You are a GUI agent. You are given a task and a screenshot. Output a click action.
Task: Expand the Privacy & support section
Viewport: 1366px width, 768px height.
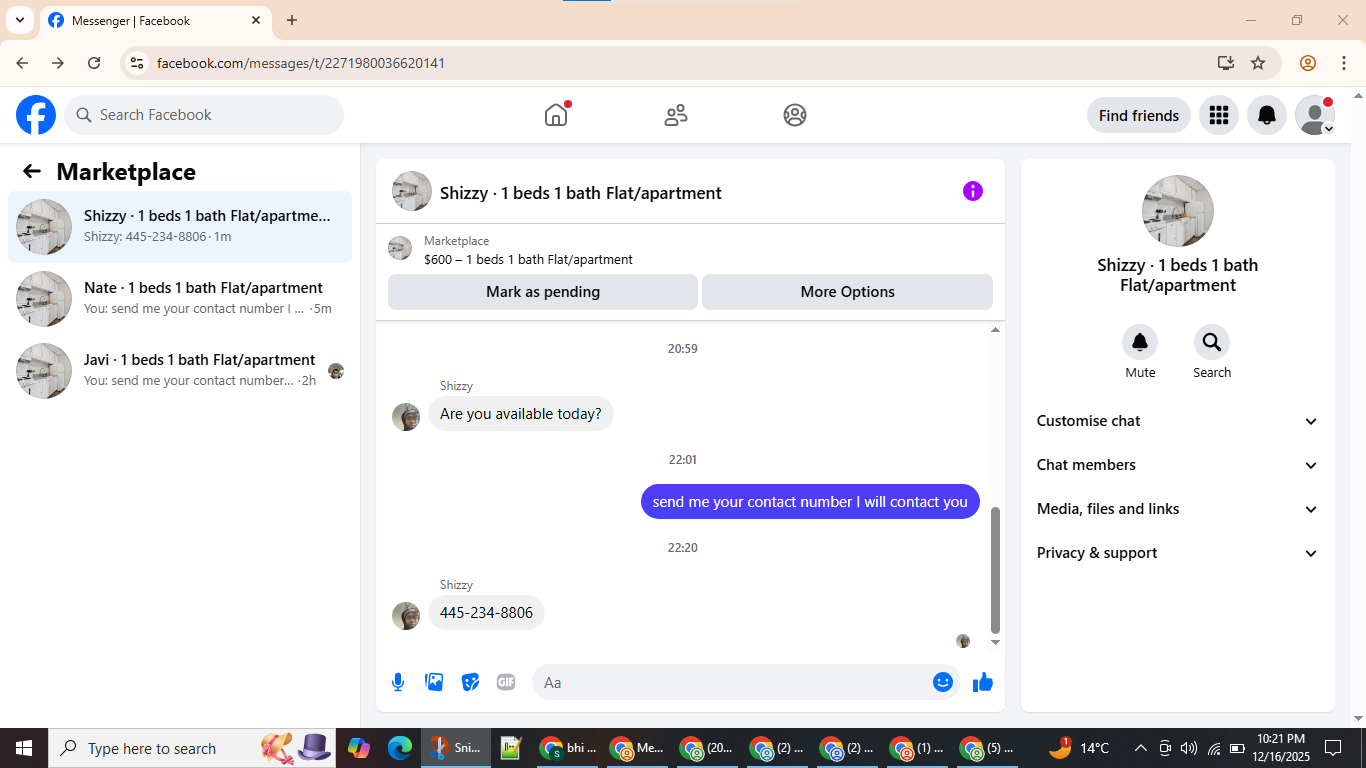(1178, 553)
